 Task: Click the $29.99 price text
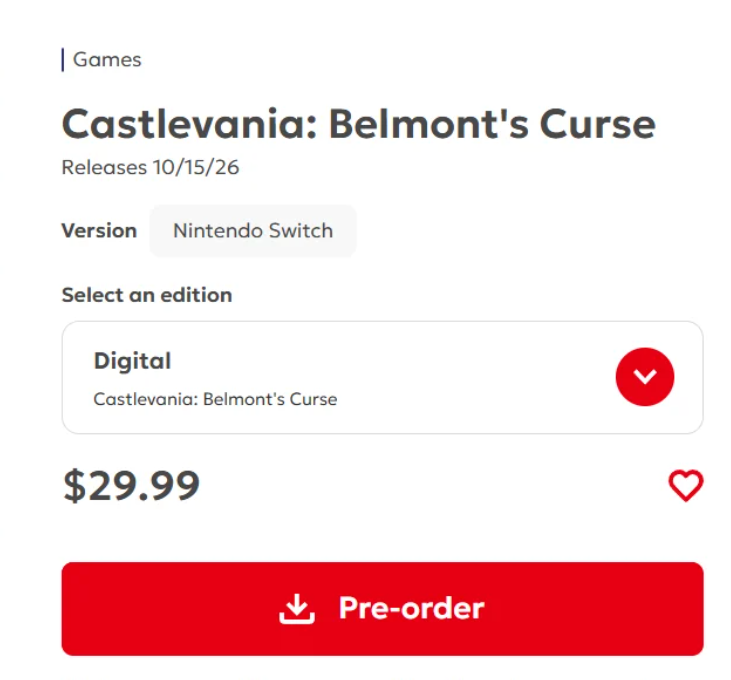click(x=131, y=486)
